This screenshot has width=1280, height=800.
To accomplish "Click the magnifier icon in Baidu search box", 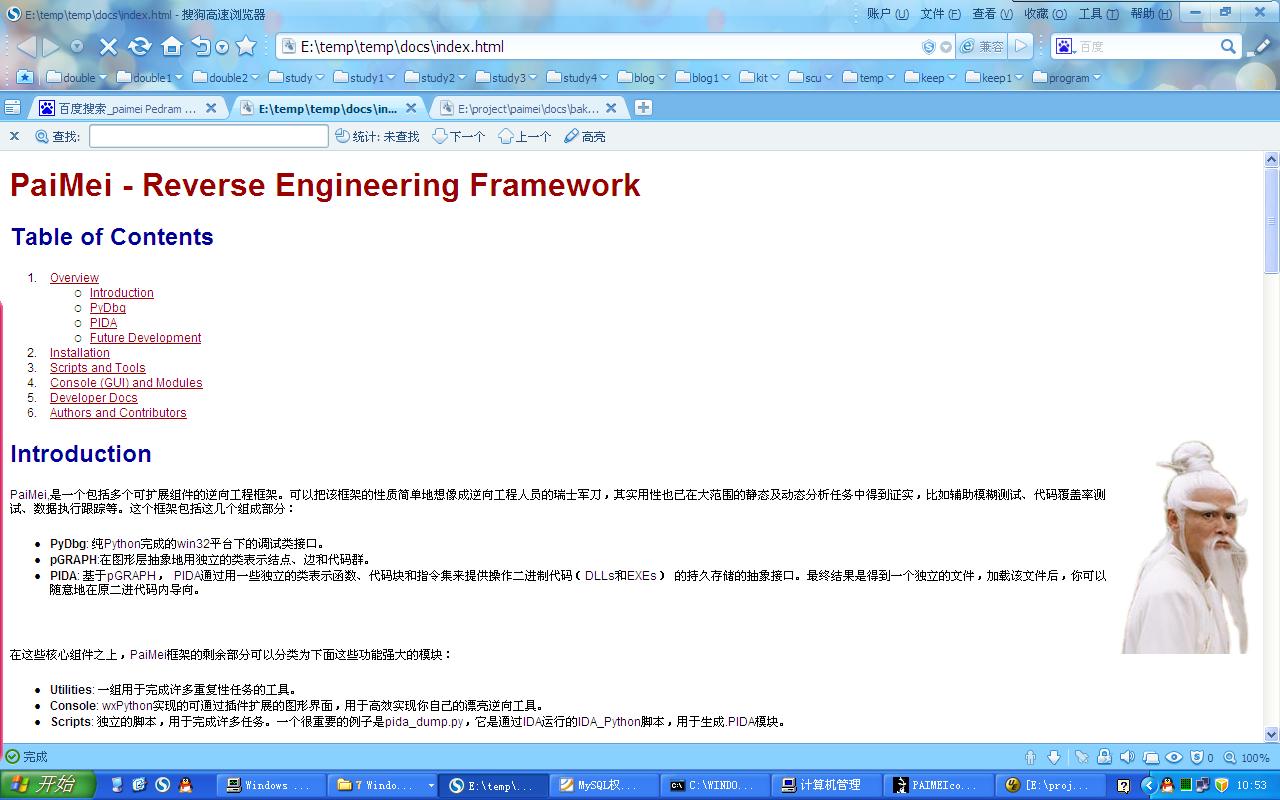I will click(x=1229, y=46).
